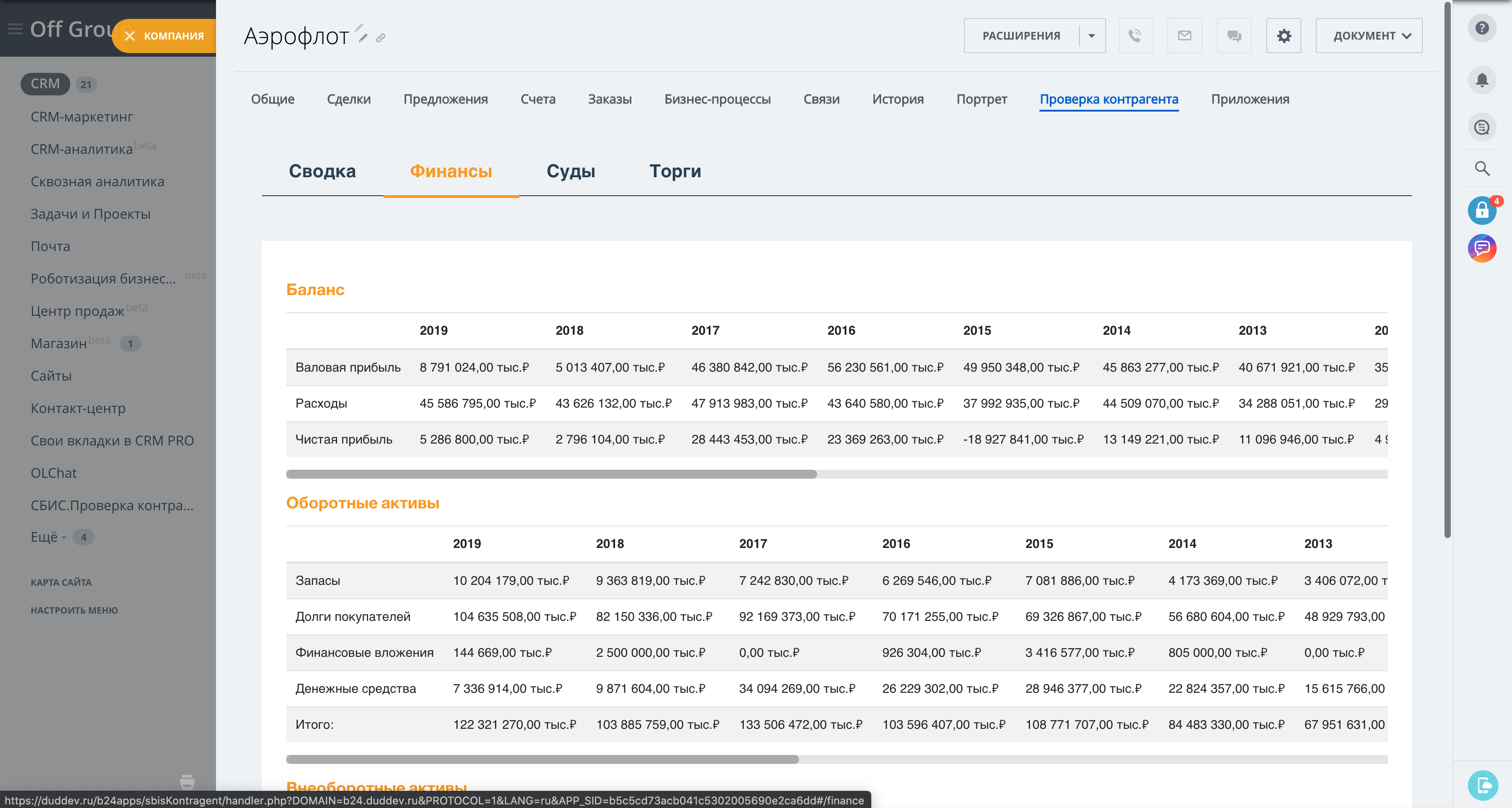This screenshot has height=808, width=1512.
Task: Open the Сделки tab
Action: [349, 99]
